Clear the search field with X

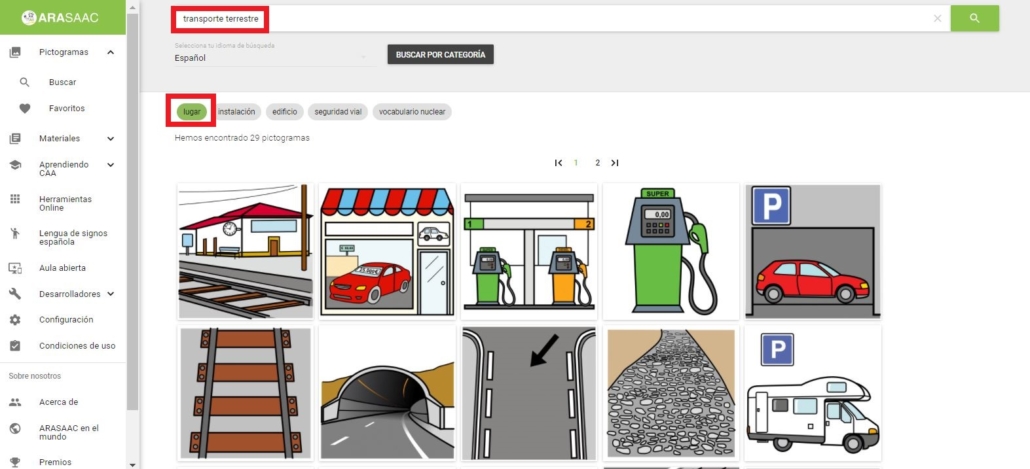(937, 18)
